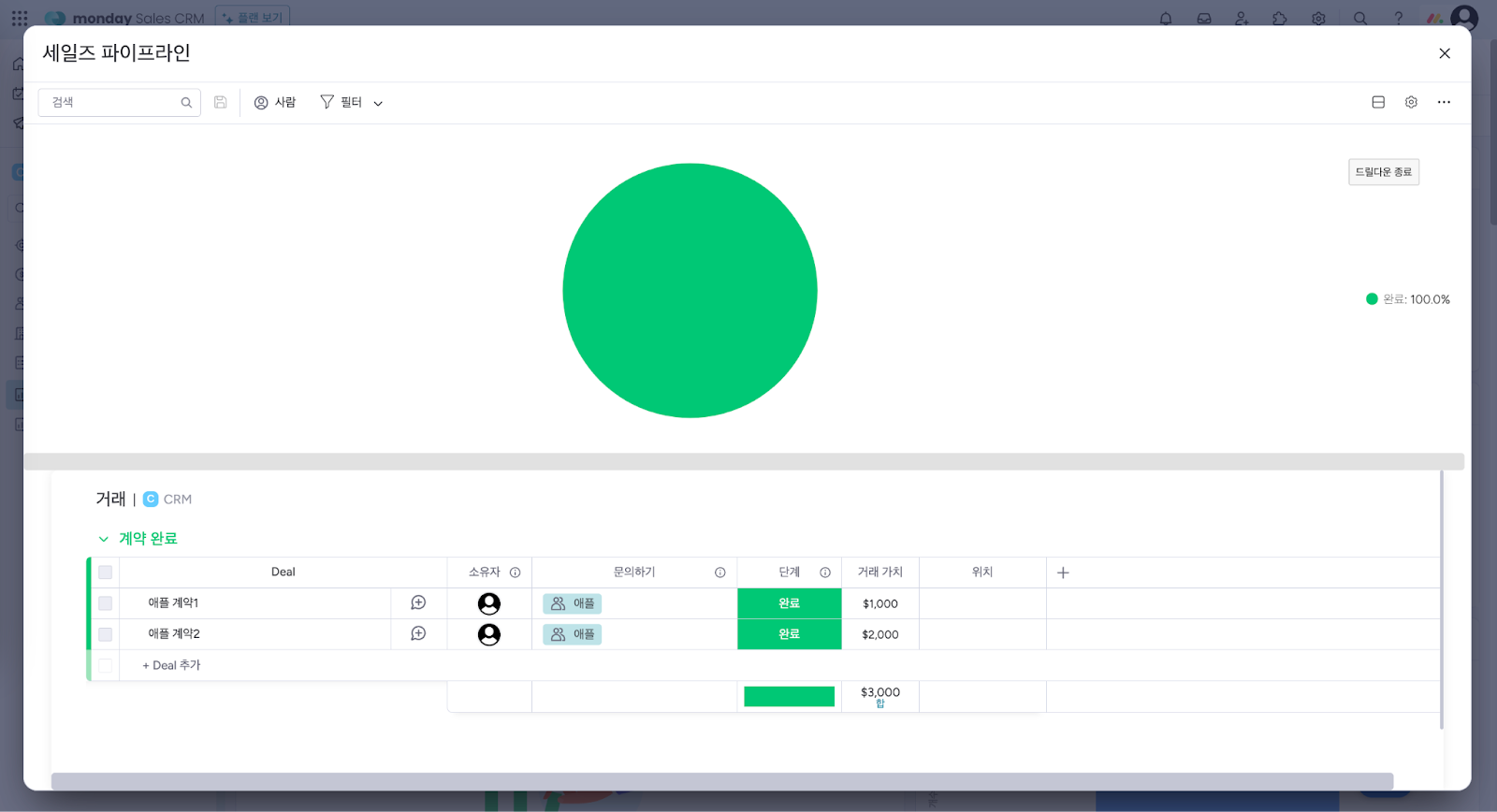Viewport: 1497px width, 812px height.
Task: Click the 플랜 보기 button
Action: pos(253,18)
